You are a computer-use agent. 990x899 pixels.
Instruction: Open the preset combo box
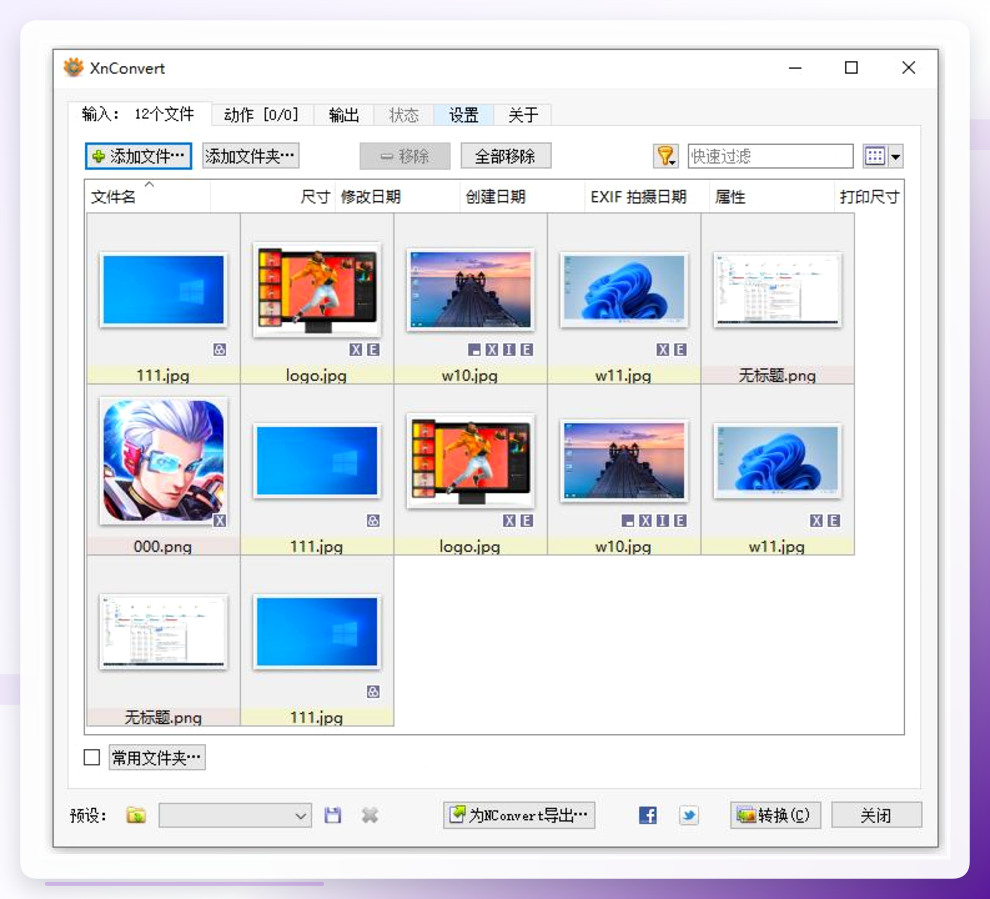click(x=235, y=815)
